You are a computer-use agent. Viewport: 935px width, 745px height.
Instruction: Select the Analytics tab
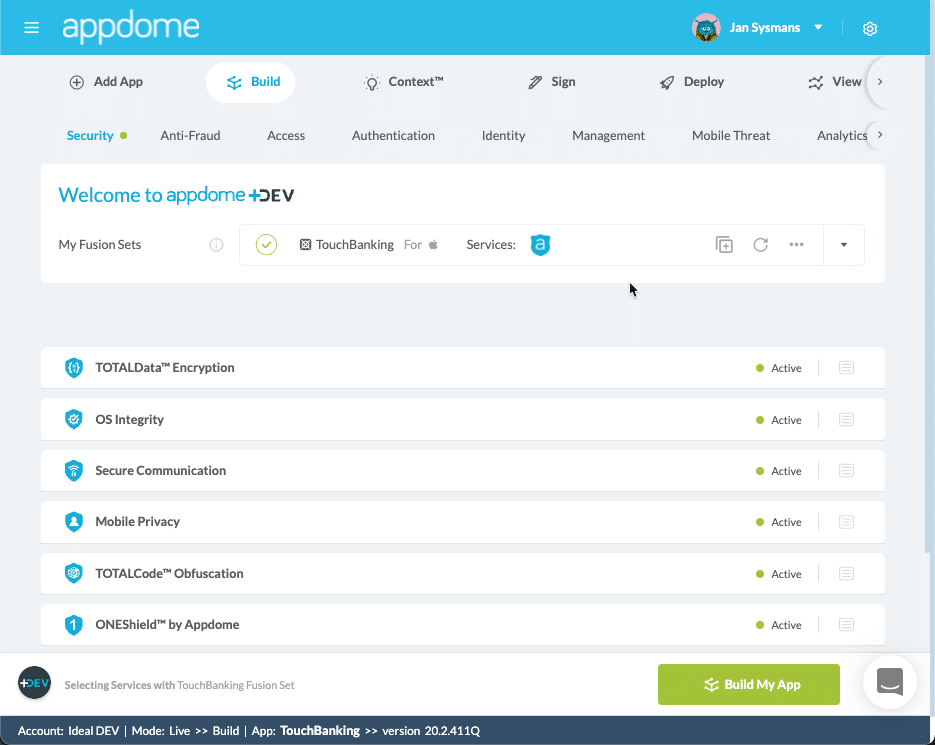click(842, 135)
